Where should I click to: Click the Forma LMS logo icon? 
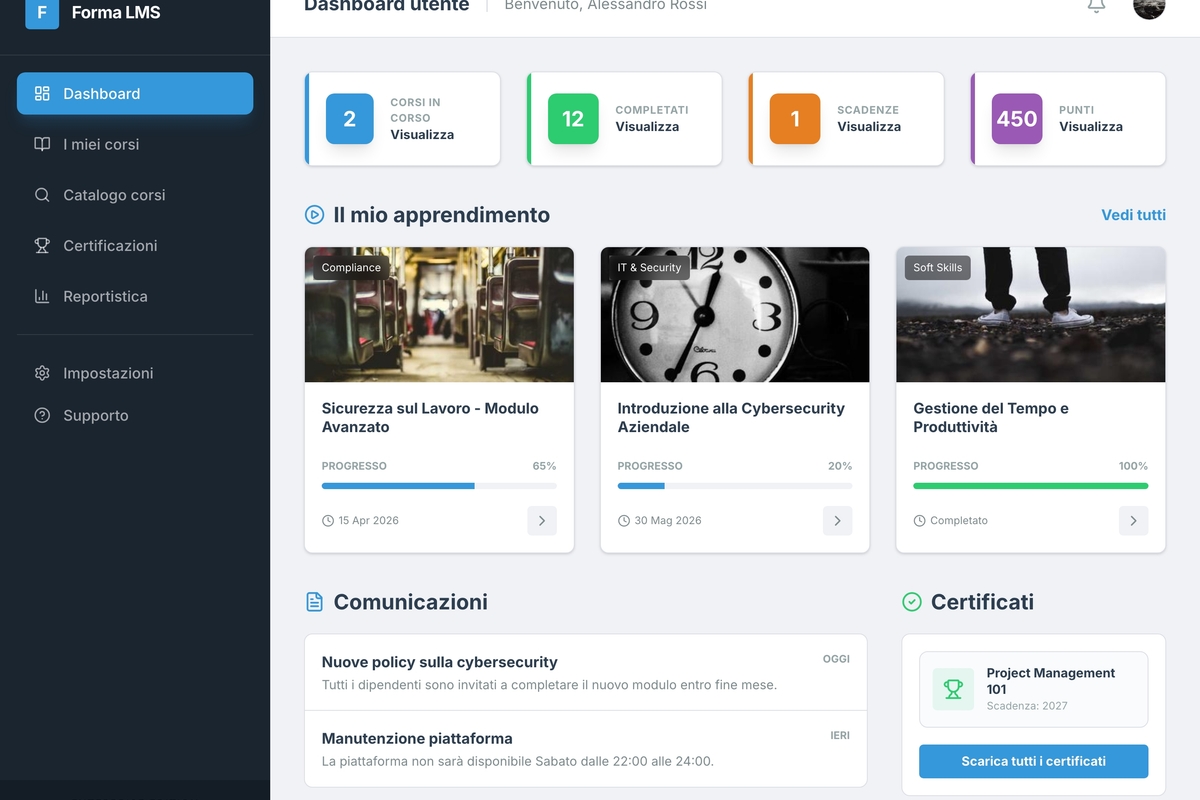pos(42,13)
